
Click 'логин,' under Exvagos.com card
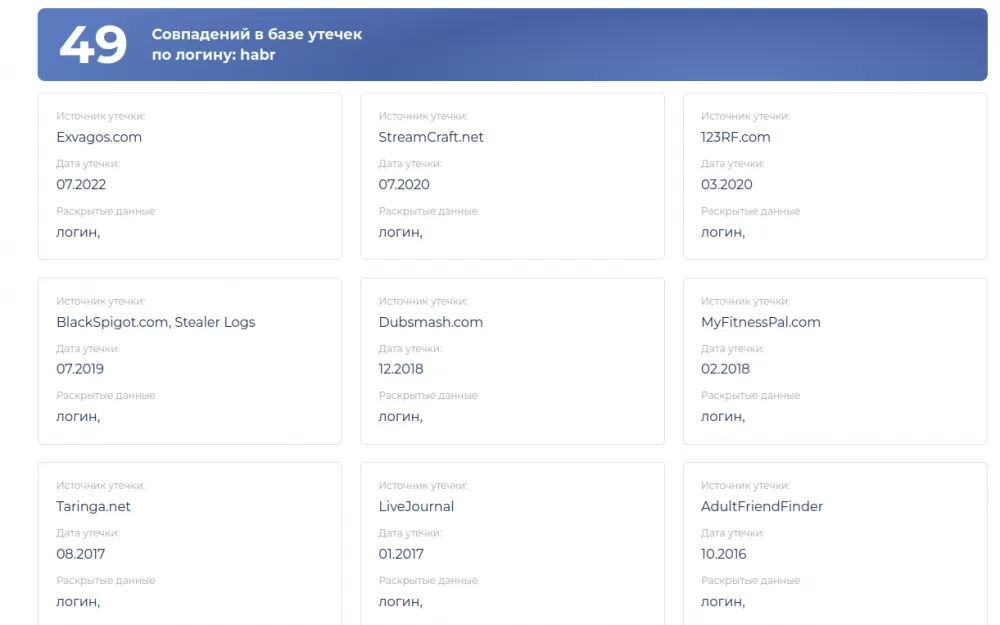[78, 232]
